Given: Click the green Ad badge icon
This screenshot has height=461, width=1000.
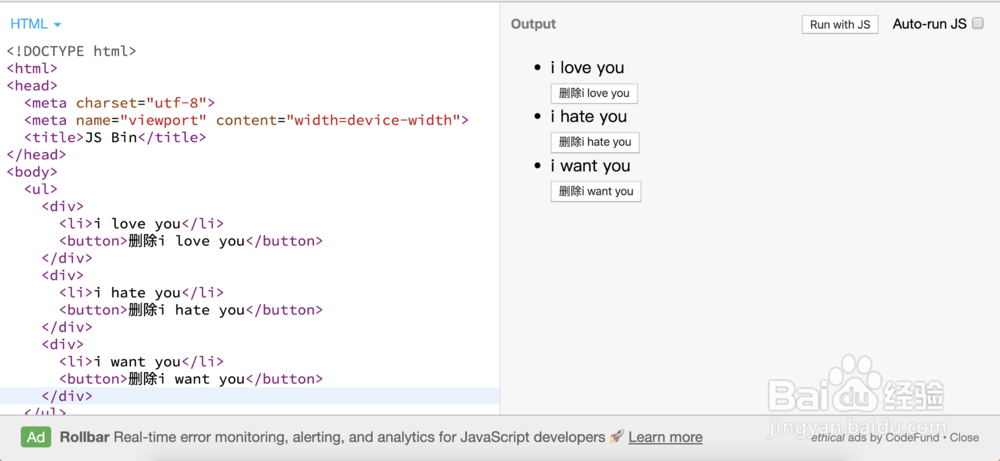Looking at the screenshot, I should (37, 437).
